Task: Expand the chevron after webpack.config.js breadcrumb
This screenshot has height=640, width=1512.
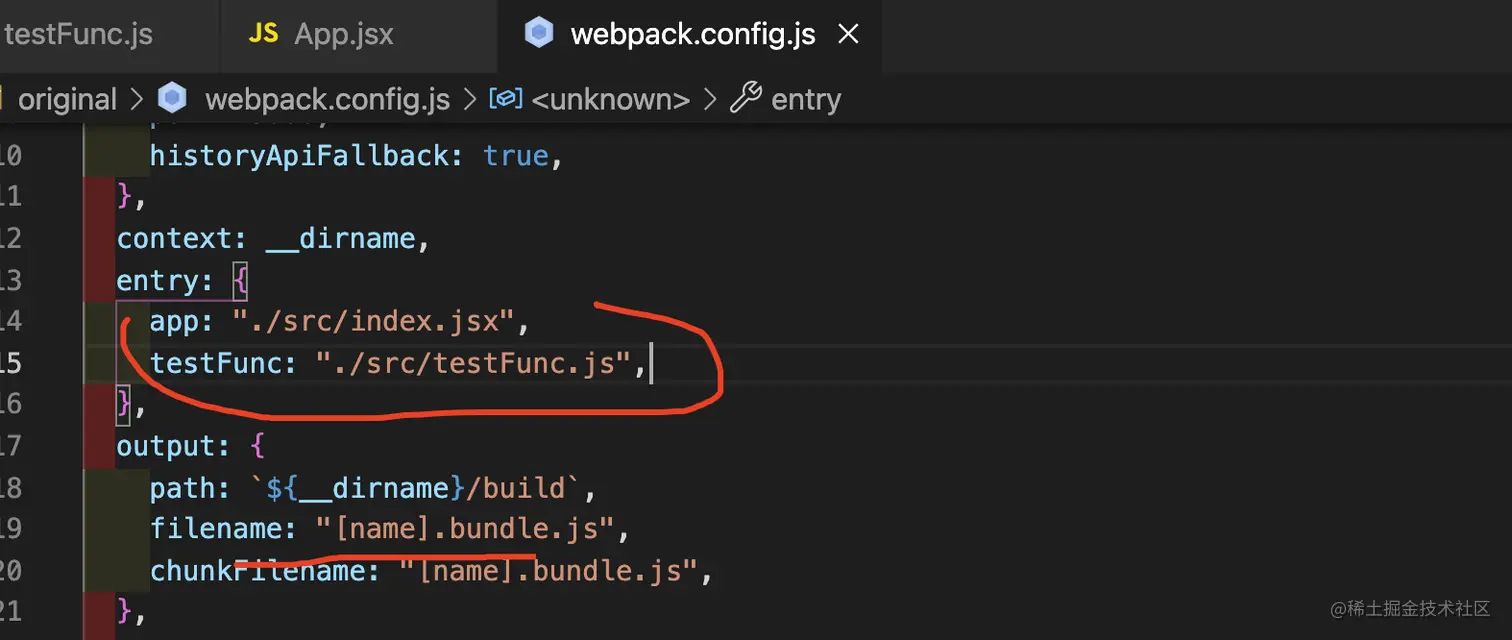Action: (x=468, y=99)
